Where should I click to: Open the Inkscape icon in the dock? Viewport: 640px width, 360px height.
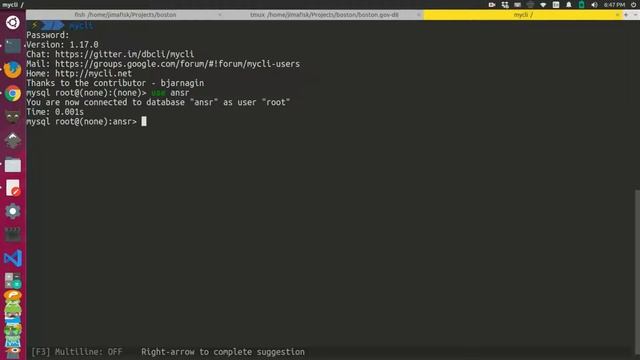(x=13, y=141)
